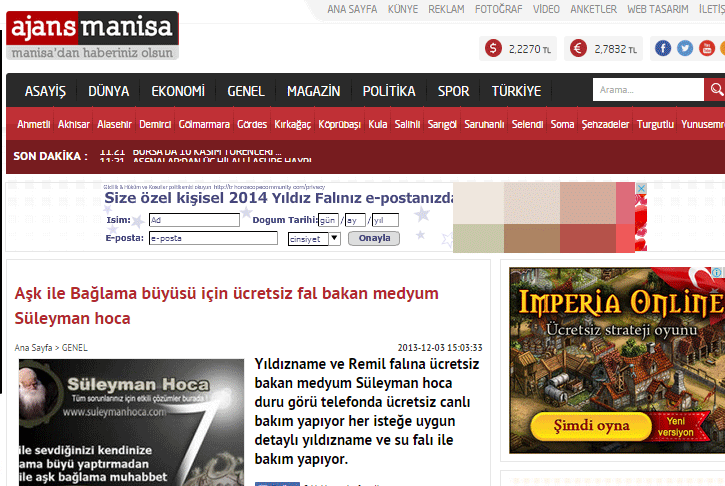Open Gördes district news
Image resolution: width=725 pixels, height=486 pixels.
(x=252, y=124)
